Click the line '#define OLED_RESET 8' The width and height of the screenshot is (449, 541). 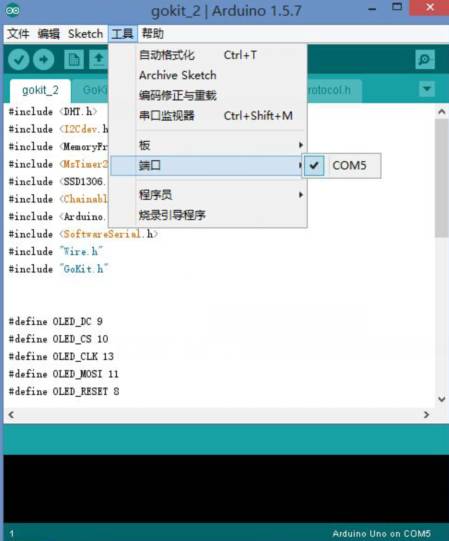64,392
